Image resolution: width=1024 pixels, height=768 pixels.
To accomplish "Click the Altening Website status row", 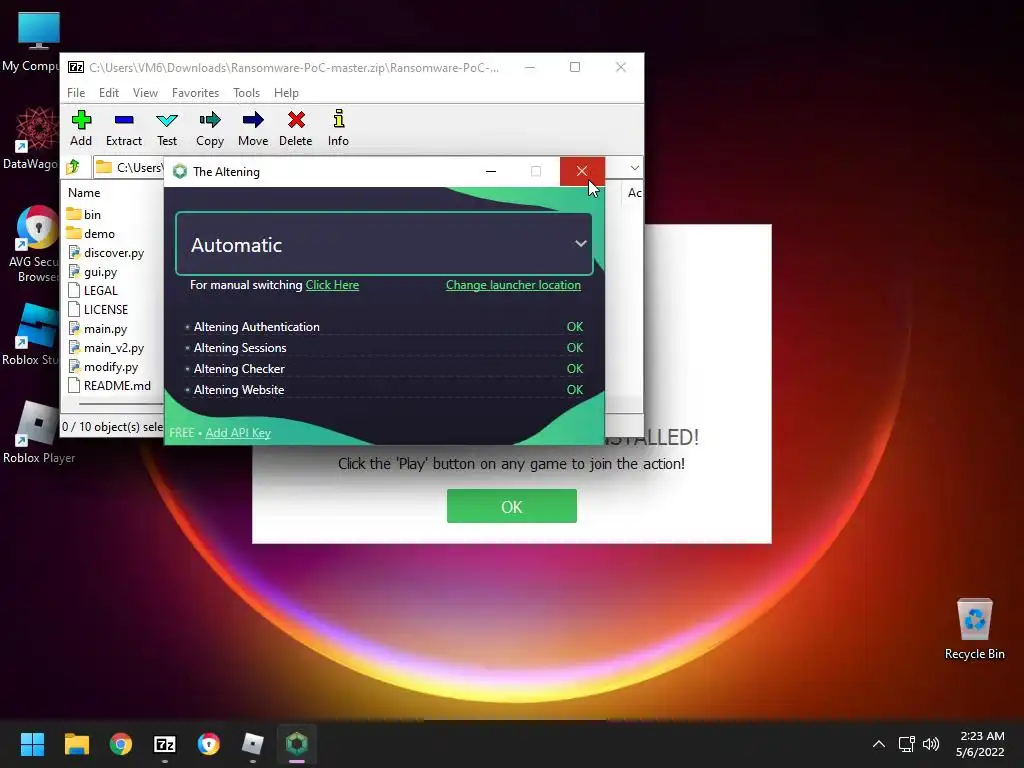I will 384,389.
